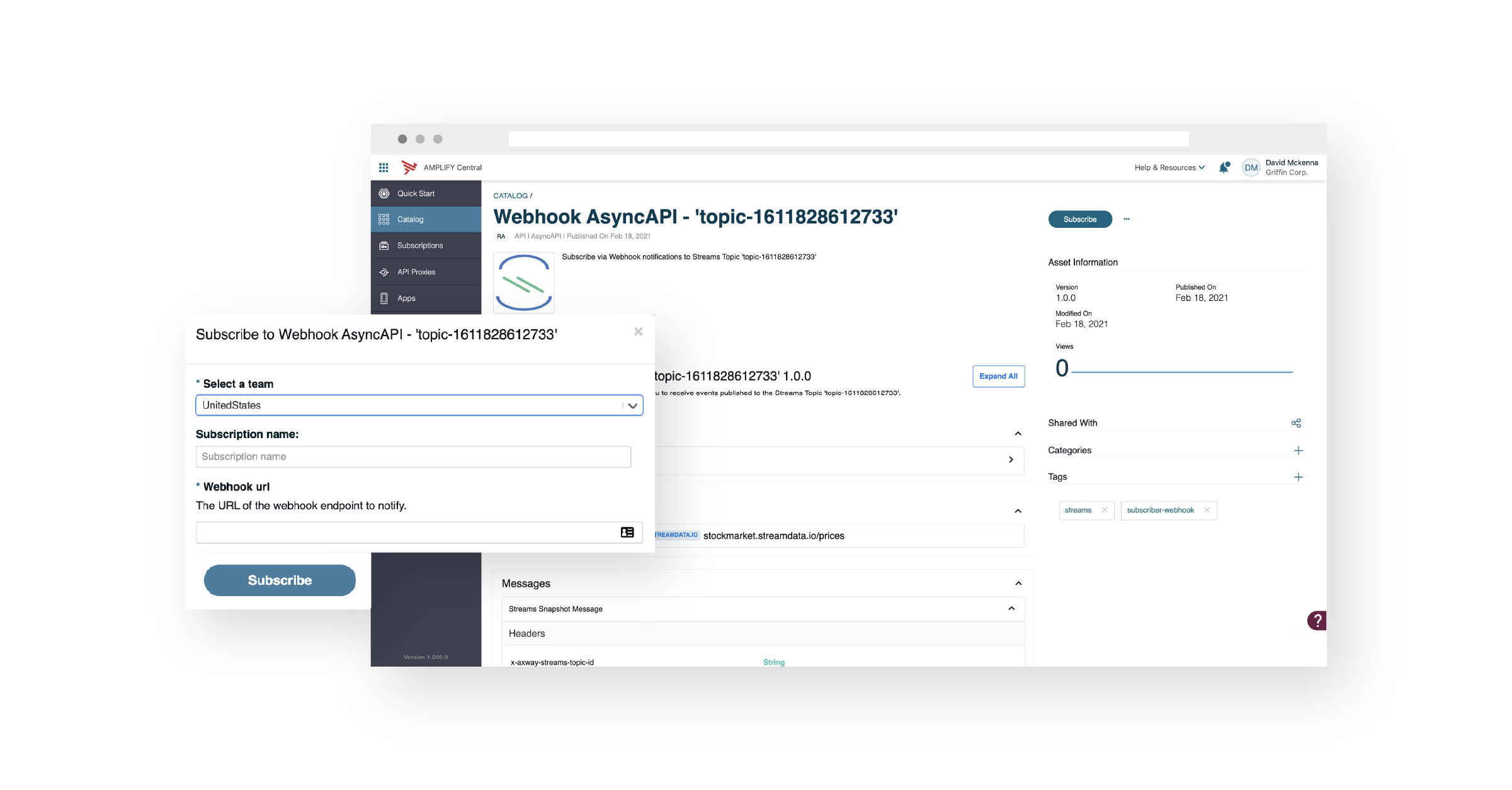Click the Subscriptions sidebar icon

384,245
